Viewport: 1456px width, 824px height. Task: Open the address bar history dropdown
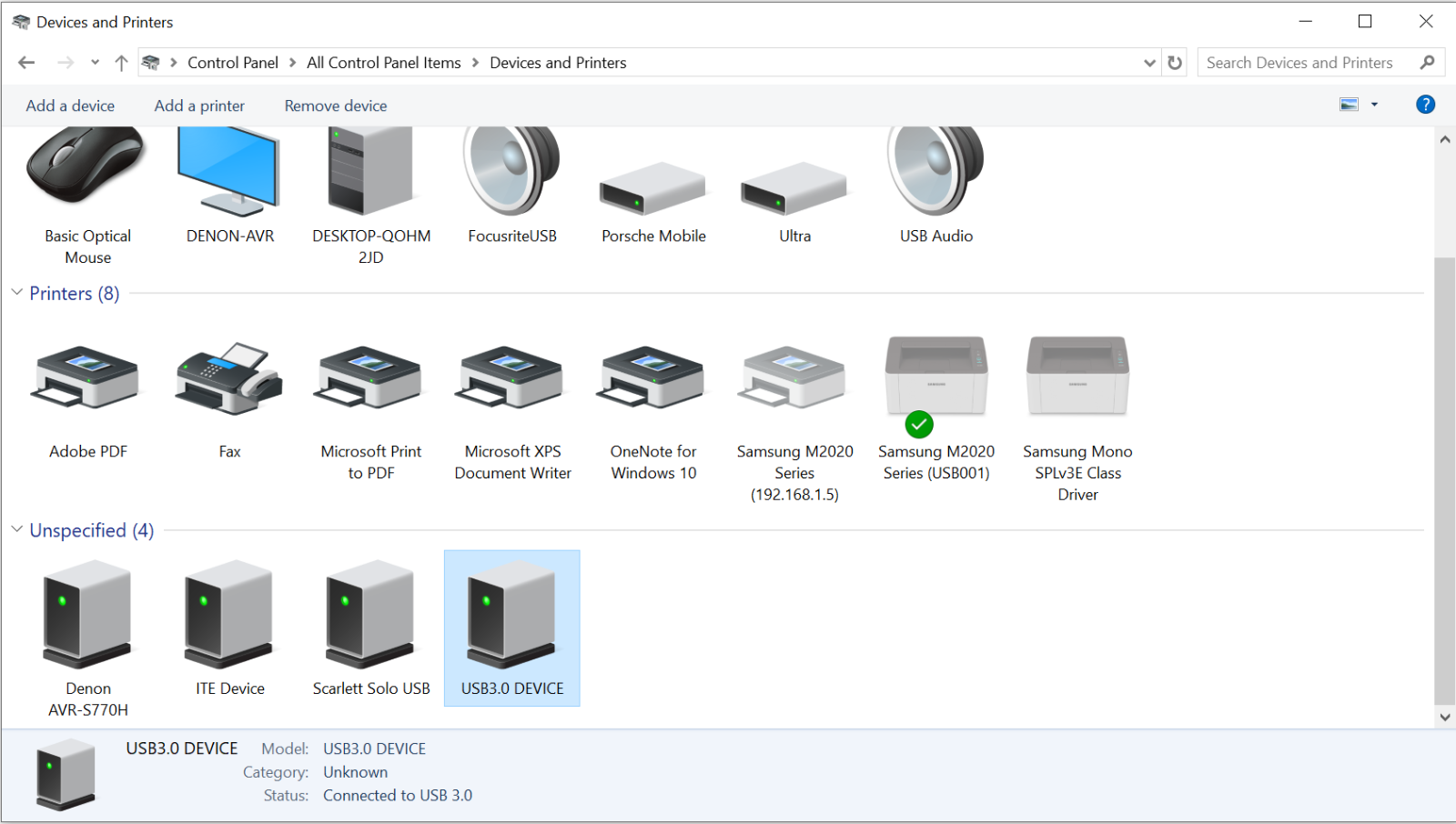(1149, 63)
